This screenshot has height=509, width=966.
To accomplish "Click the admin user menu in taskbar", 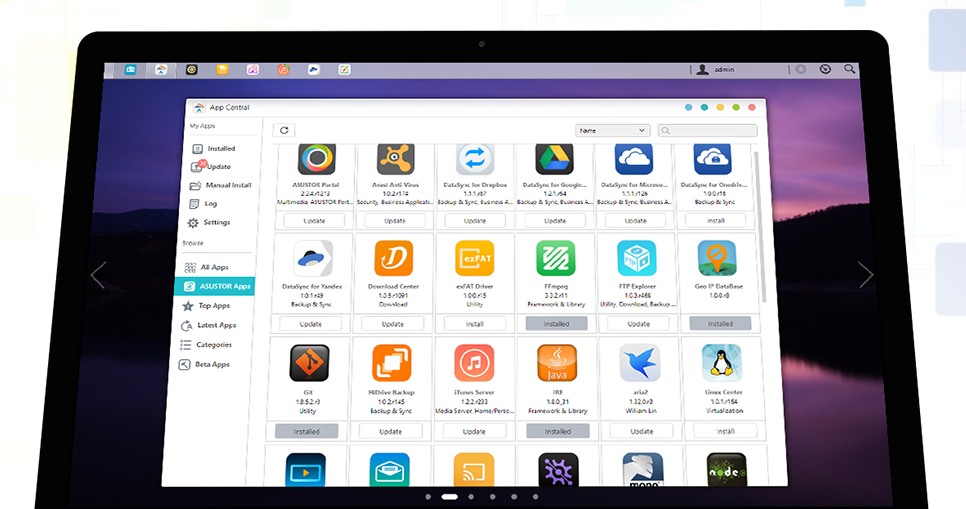I will tap(717, 70).
